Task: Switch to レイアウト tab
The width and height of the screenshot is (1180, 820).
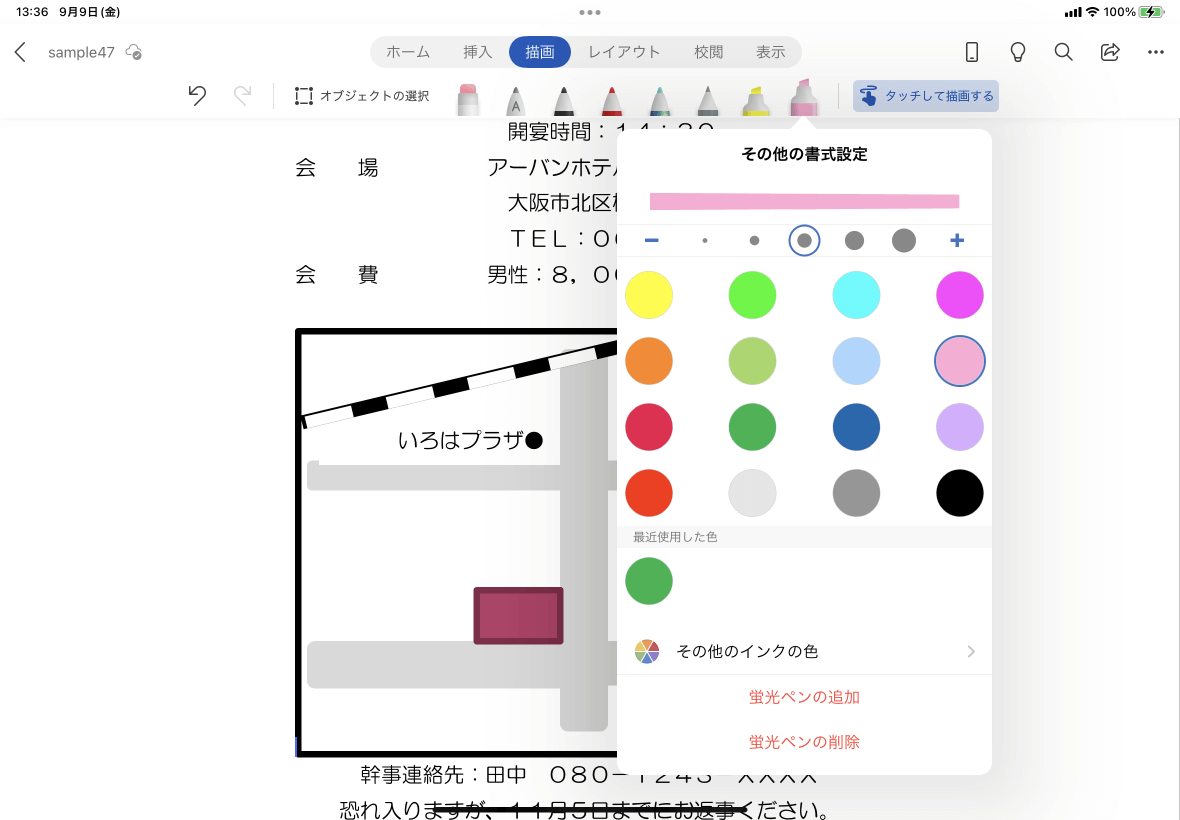Action: pos(624,52)
